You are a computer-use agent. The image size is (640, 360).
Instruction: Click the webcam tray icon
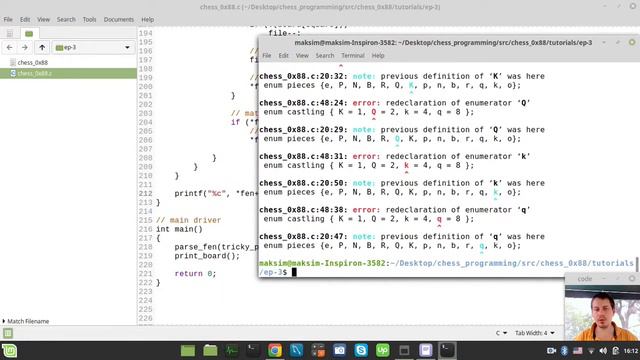551,351
